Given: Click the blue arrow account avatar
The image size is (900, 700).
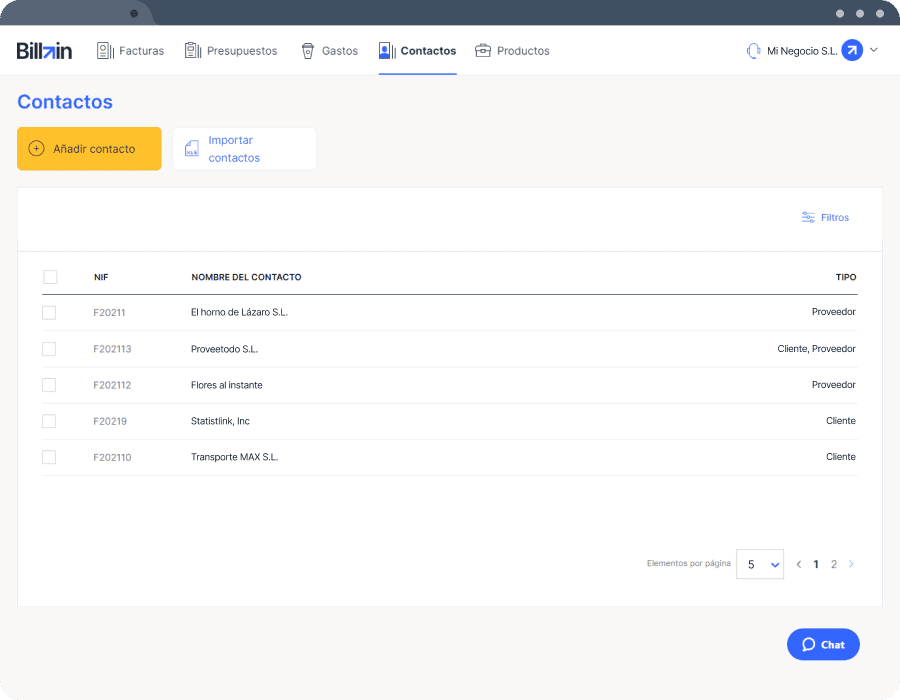Looking at the screenshot, I should pyautogui.click(x=852, y=50).
